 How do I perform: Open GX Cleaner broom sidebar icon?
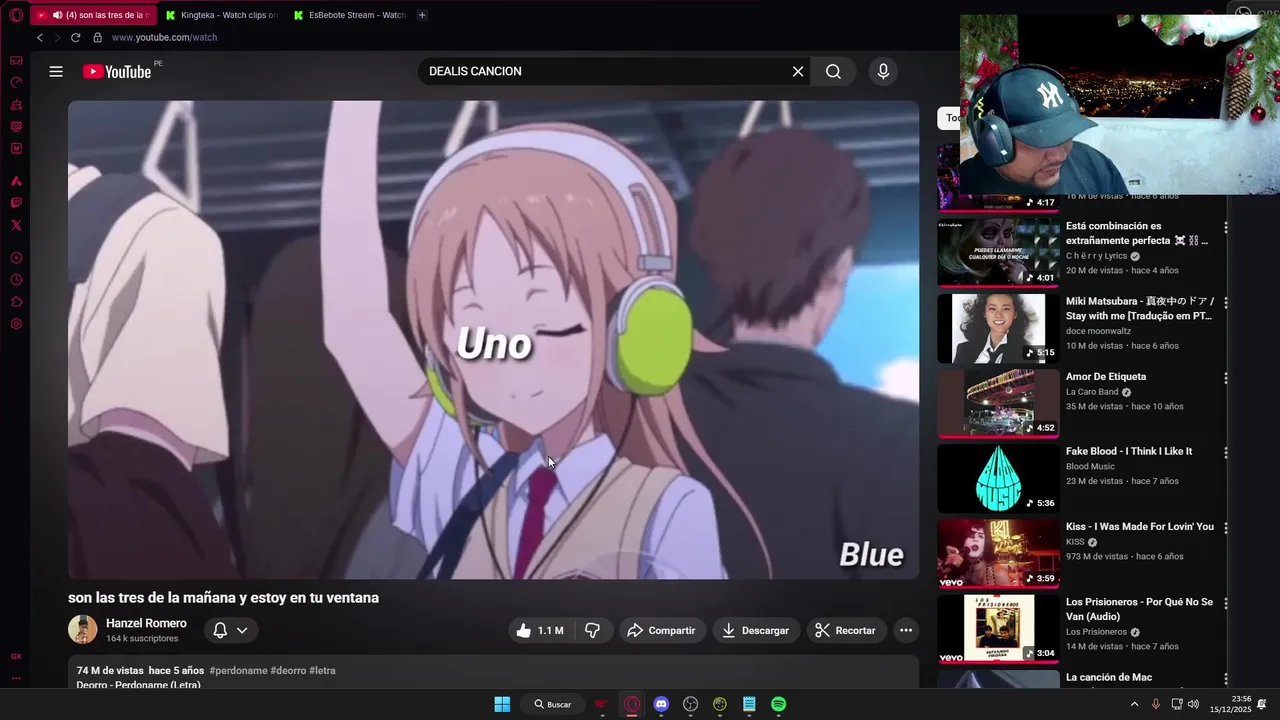point(16,104)
